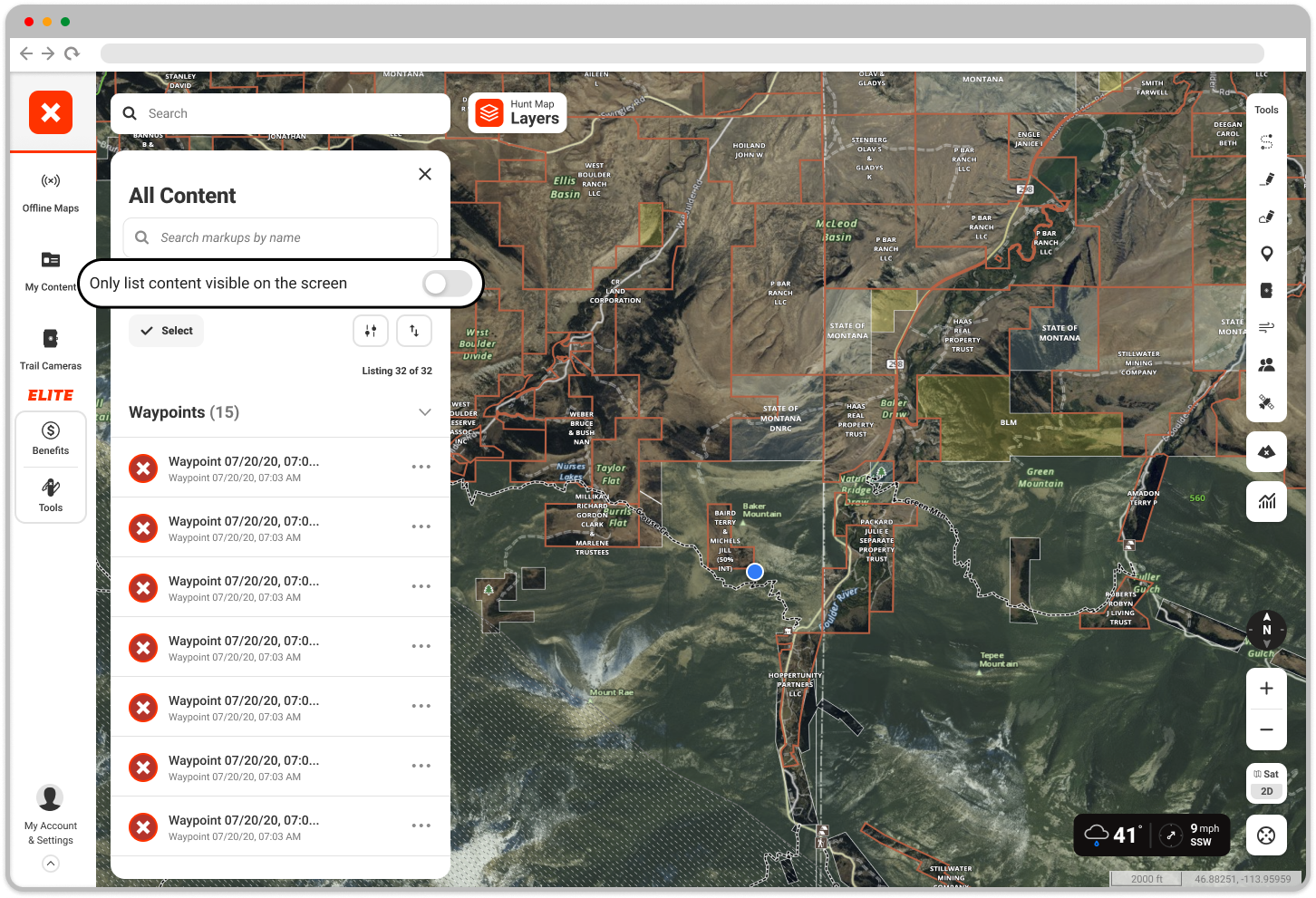Open options menu for sixth waypoint

[421, 766]
